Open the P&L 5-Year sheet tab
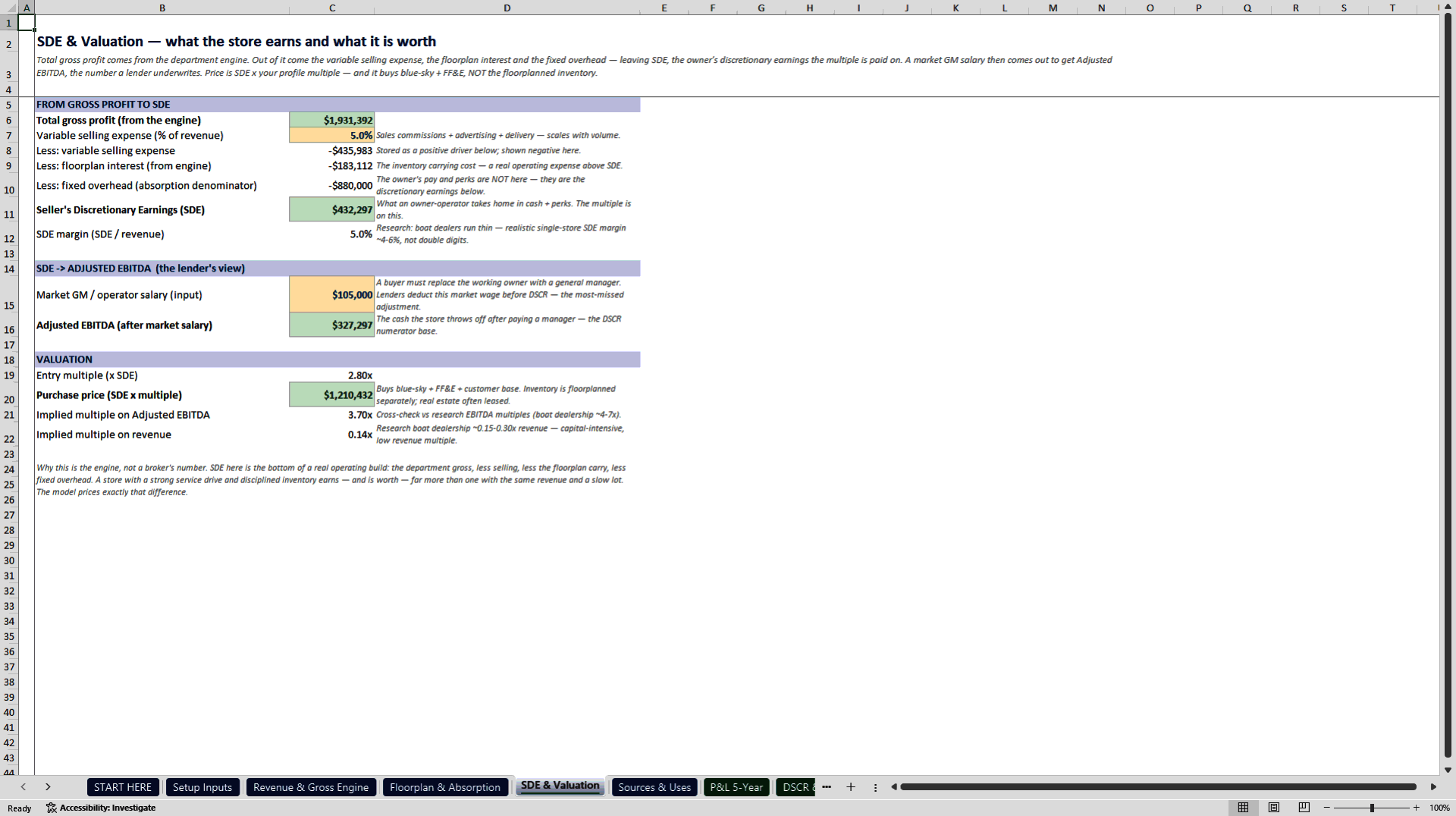1456x816 pixels. coord(736,787)
